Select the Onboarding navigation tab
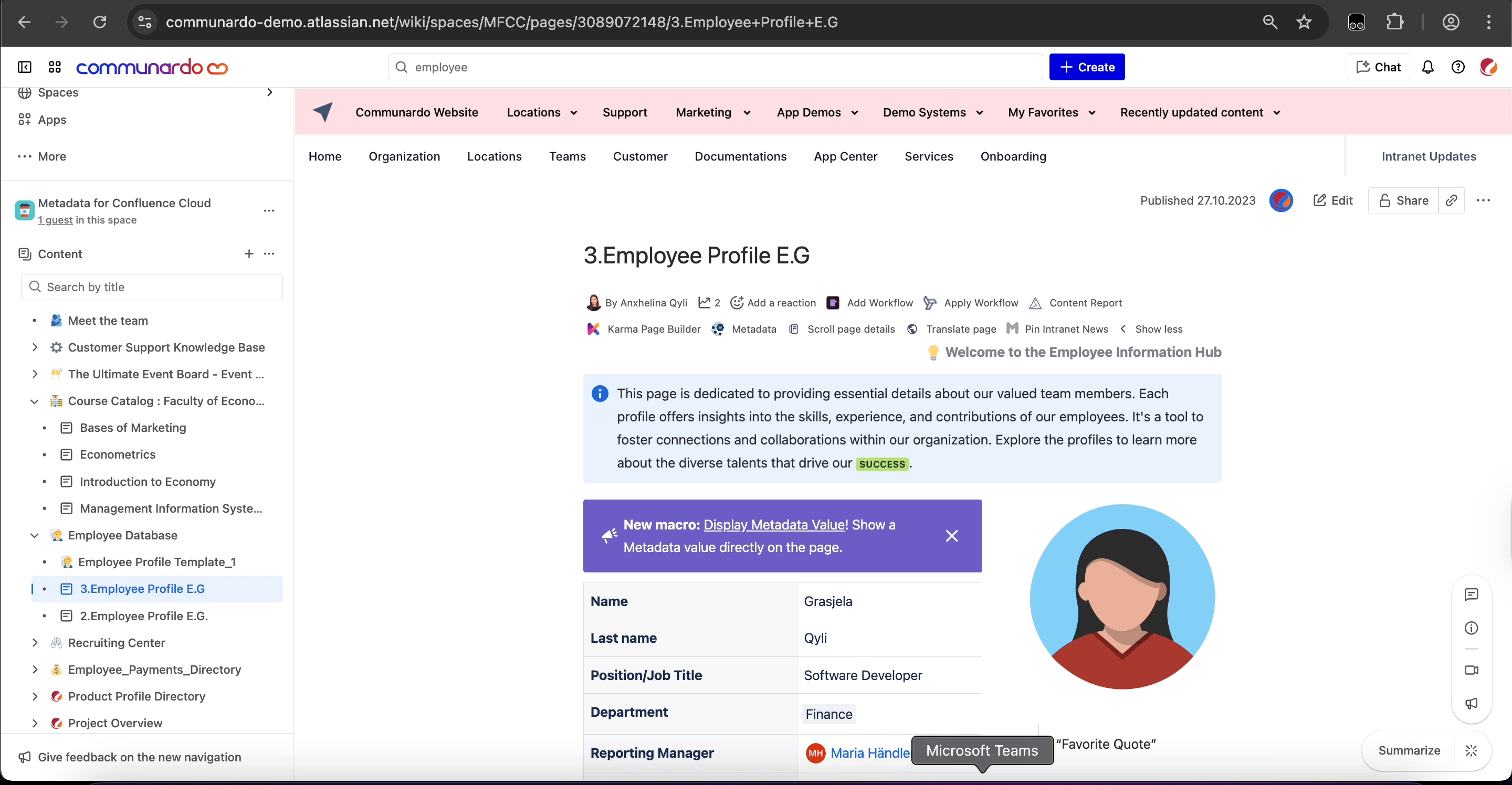Viewport: 1512px width, 785px height. 1013,157
